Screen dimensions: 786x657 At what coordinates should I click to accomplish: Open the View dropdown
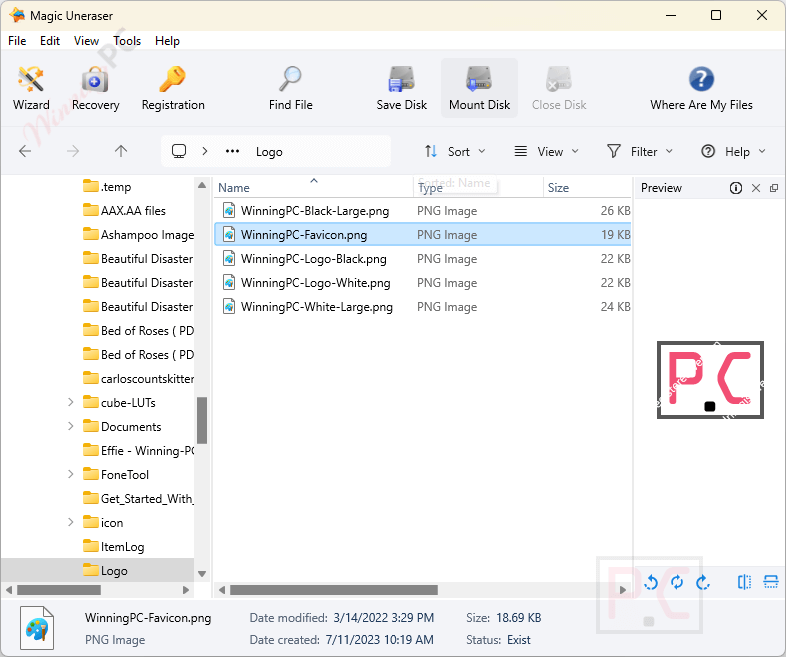tap(547, 151)
